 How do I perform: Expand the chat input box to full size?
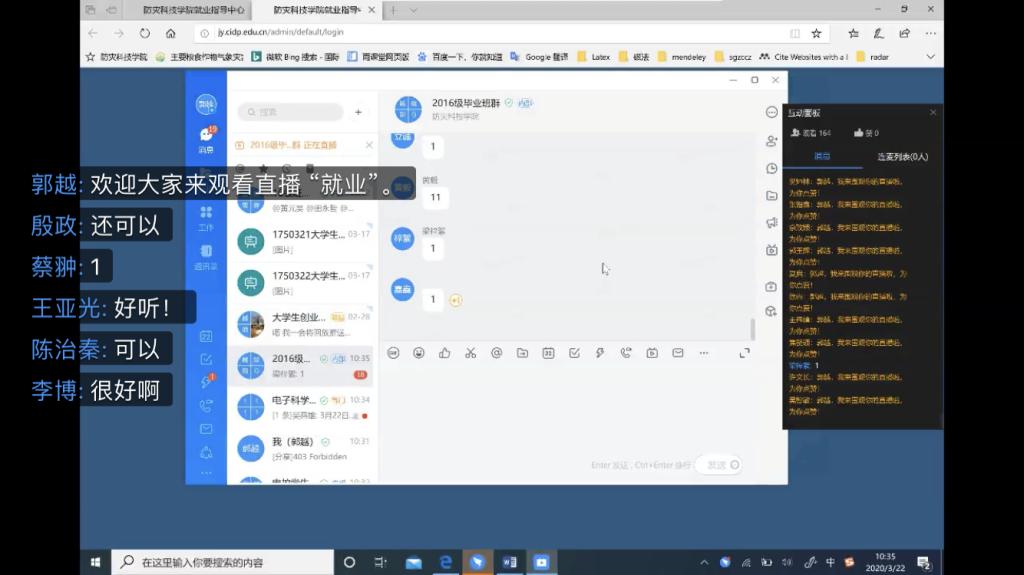pyautogui.click(x=744, y=353)
